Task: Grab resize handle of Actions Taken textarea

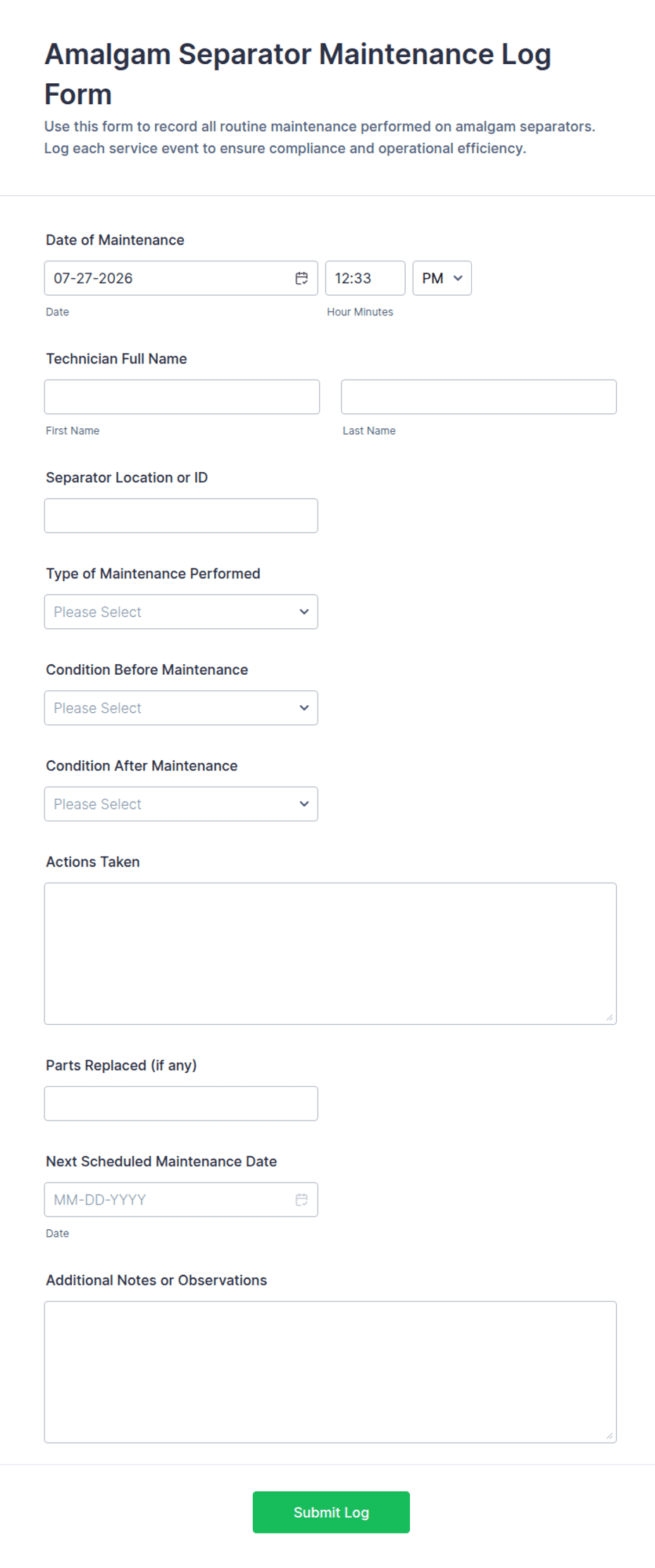Action: [x=609, y=1017]
